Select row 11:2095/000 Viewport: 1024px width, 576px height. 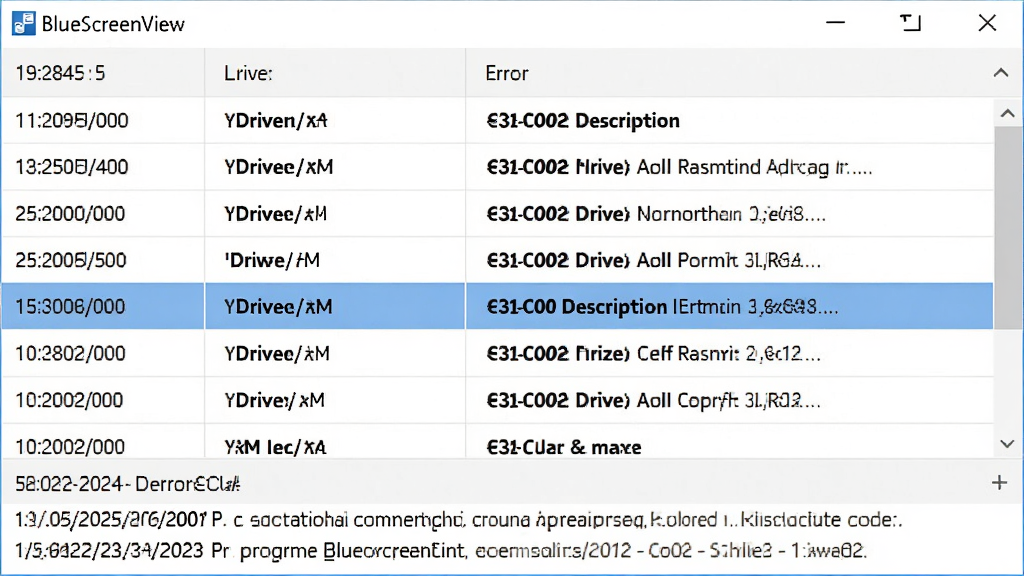497,121
